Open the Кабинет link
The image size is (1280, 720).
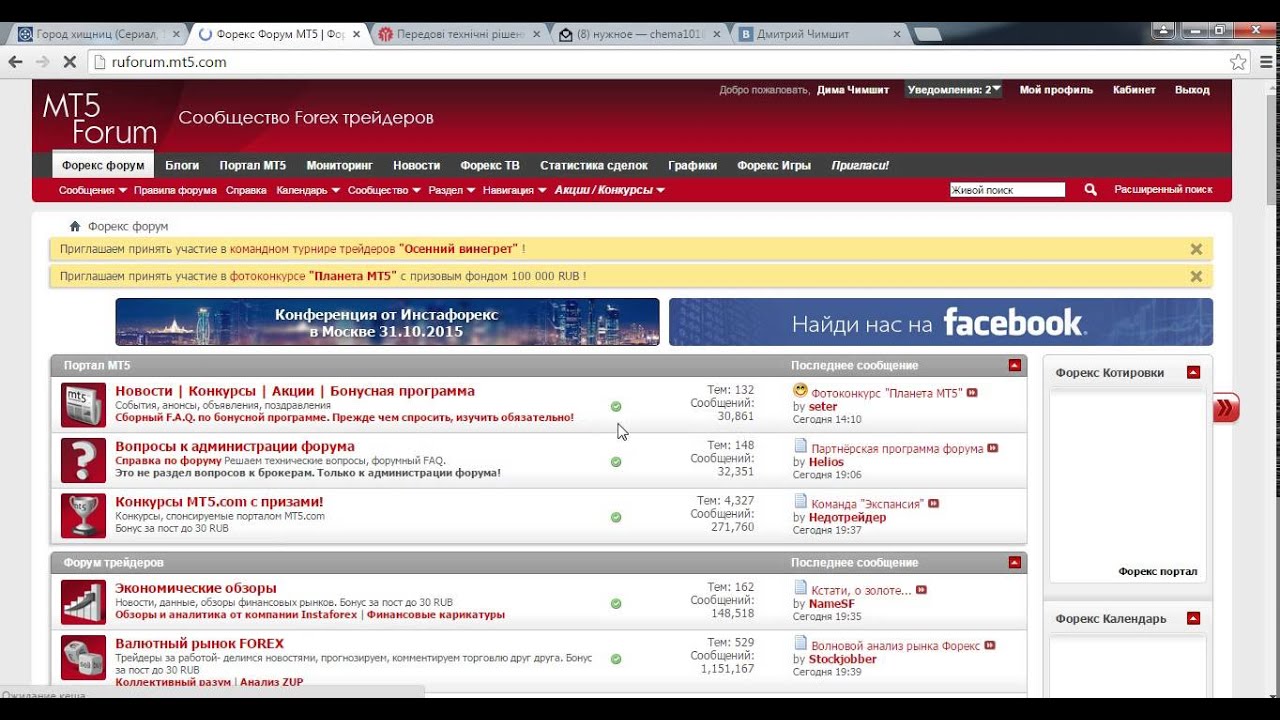pyautogui.click(x=1134, y=89)
